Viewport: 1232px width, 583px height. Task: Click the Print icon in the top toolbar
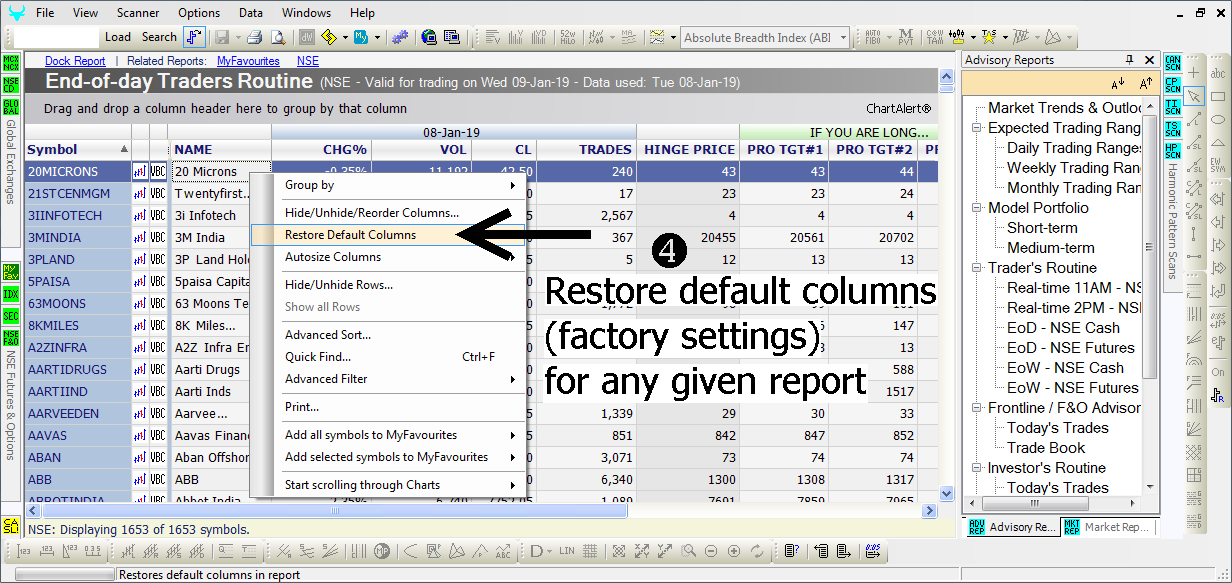click(254, 38)
